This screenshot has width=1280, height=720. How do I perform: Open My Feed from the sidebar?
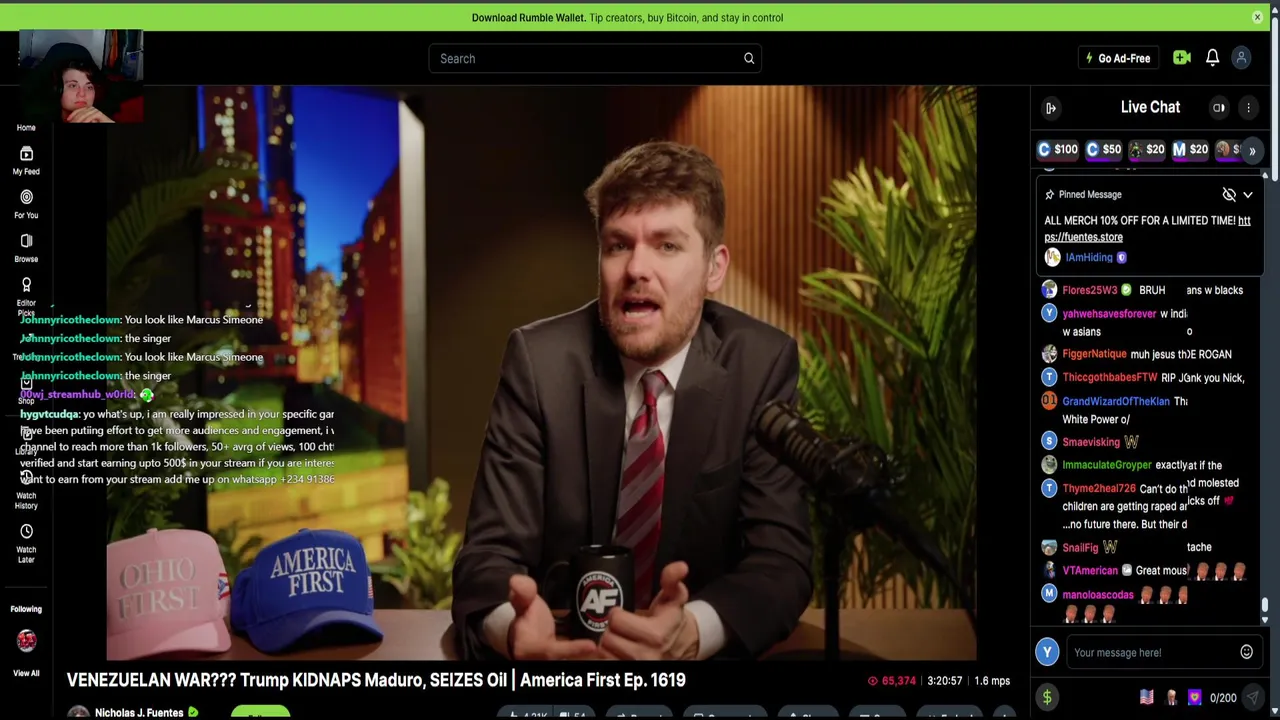[26, 160]
